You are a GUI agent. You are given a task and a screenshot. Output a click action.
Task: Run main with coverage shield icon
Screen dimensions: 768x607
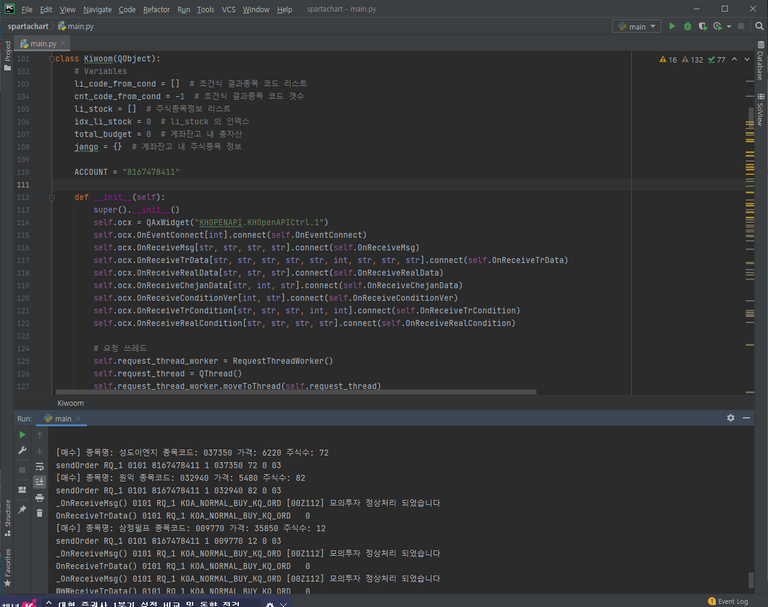[x=702, y=26]
